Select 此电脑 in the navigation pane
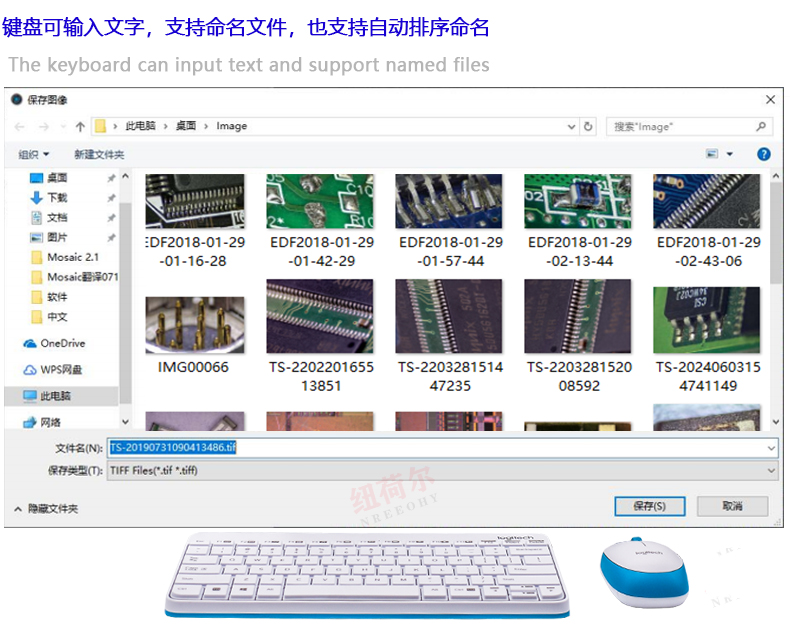The width and height of the screenshot is (790, 631). (61, 396)
